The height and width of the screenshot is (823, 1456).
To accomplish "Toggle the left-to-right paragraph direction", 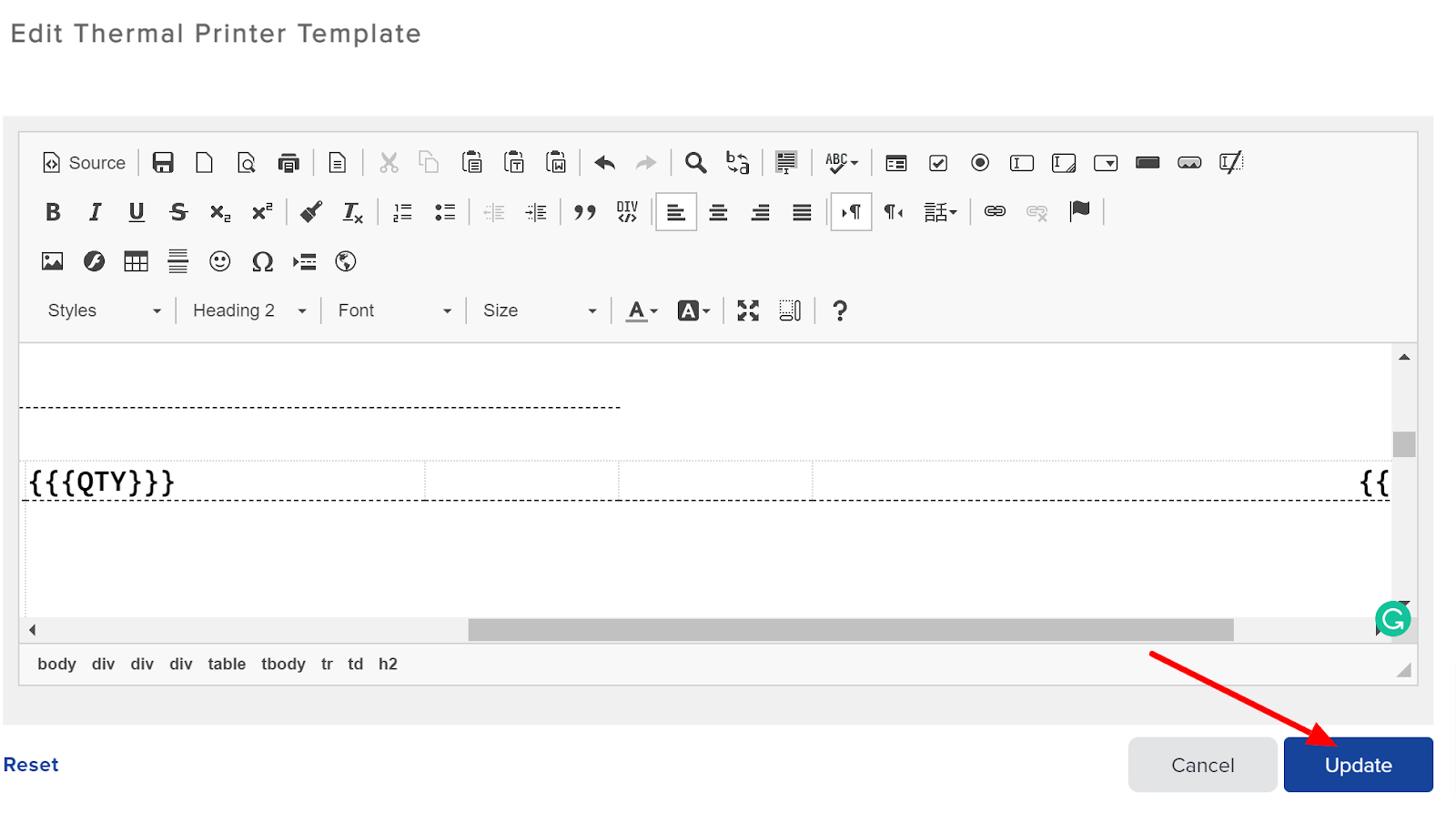I will click(x=851, y=212).
